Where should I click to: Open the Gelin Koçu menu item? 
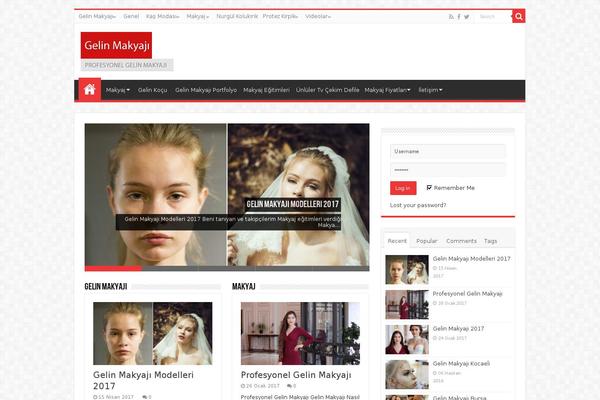tap(153, 90)
